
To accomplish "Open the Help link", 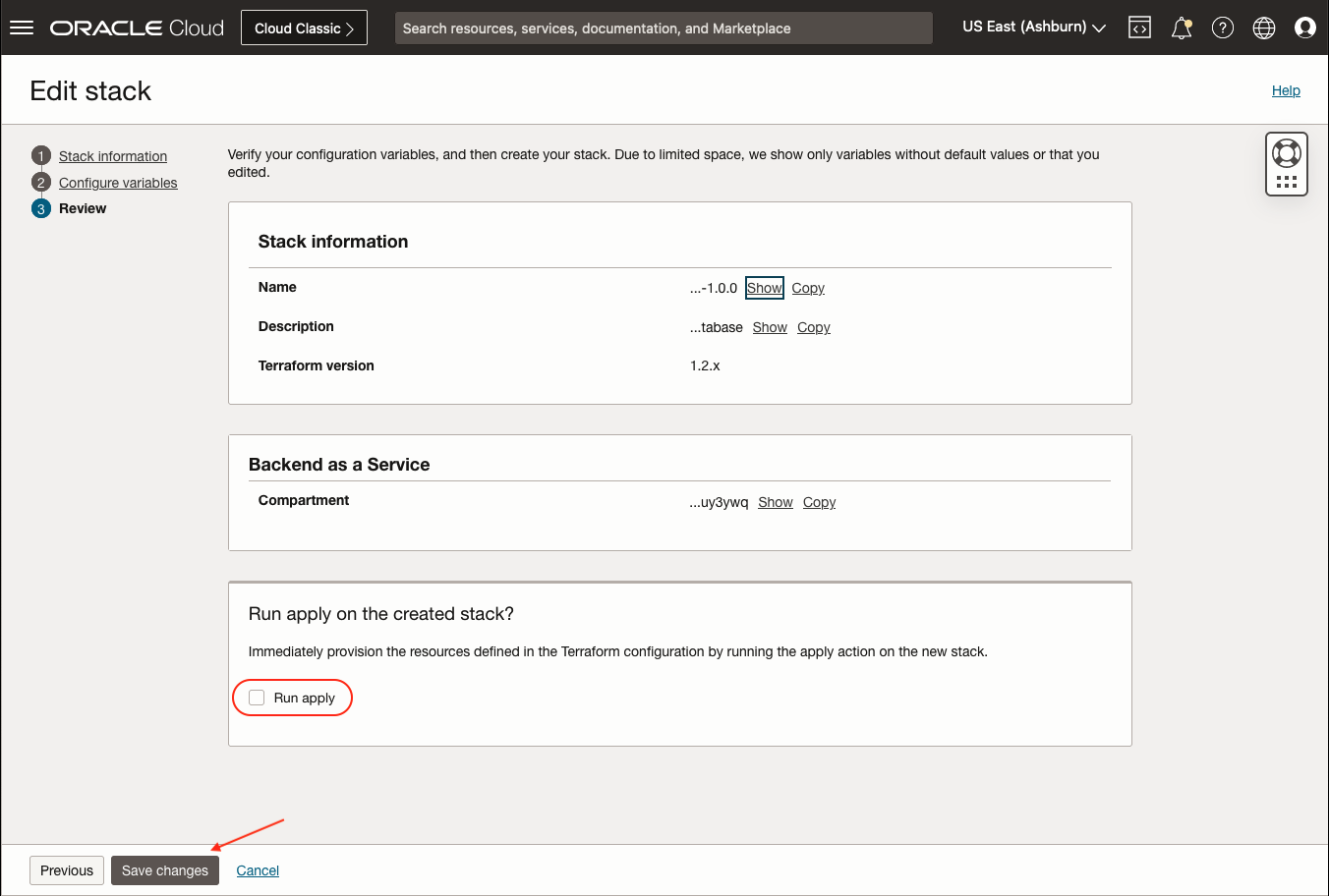I will click(1285, 90).
